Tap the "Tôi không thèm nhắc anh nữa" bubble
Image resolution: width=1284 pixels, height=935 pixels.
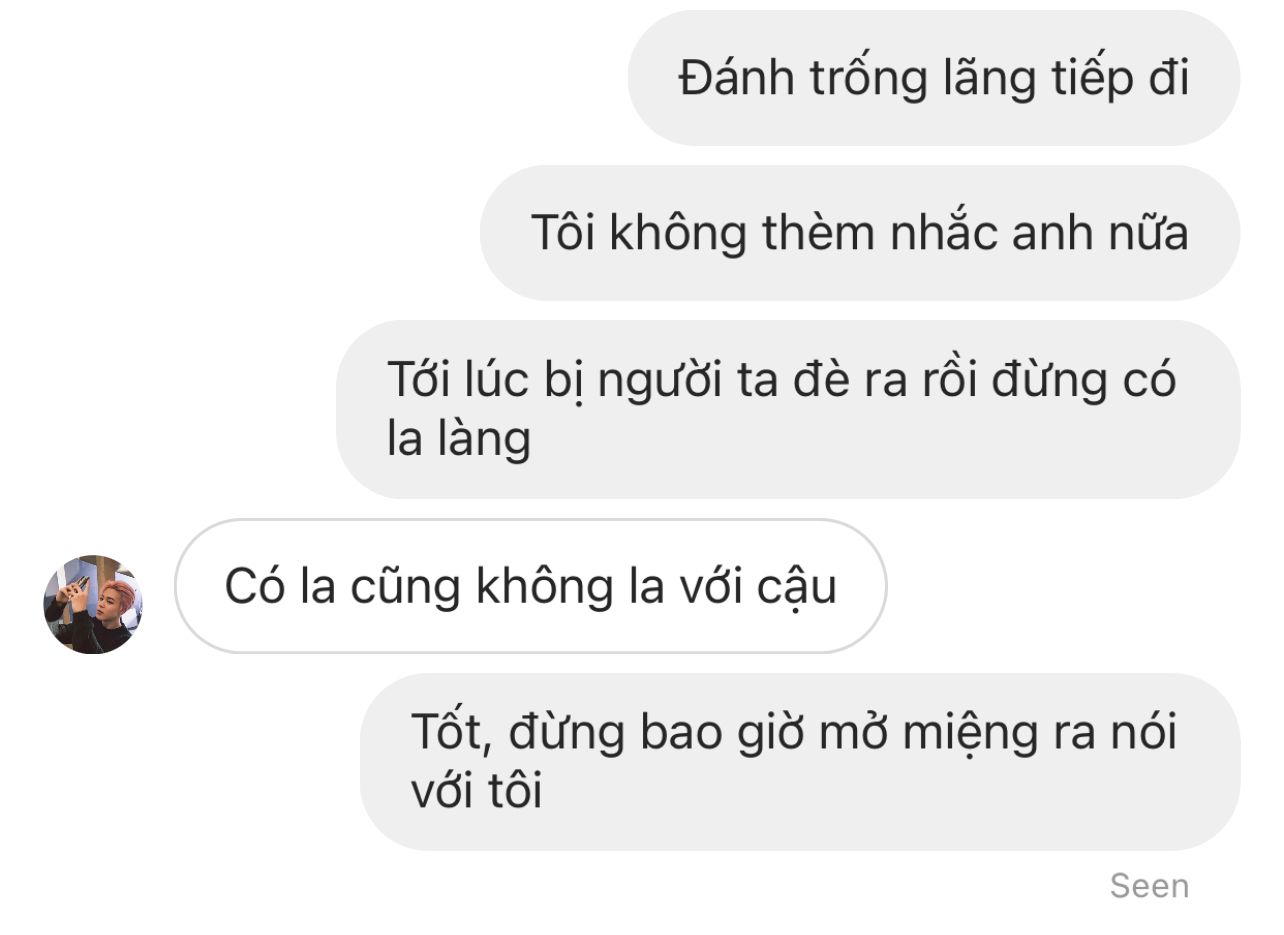860,233
